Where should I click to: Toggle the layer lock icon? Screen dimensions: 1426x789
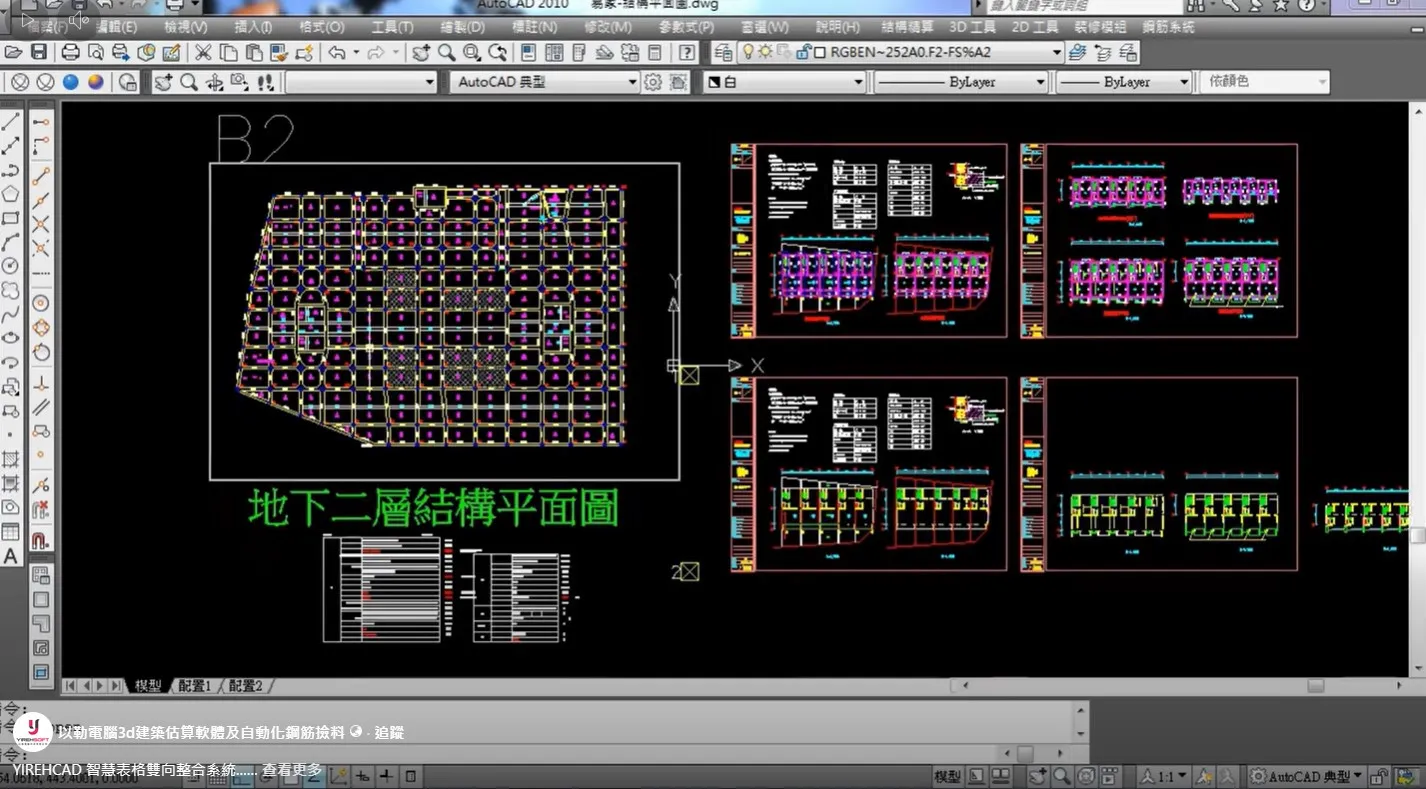tap(802, 52)
